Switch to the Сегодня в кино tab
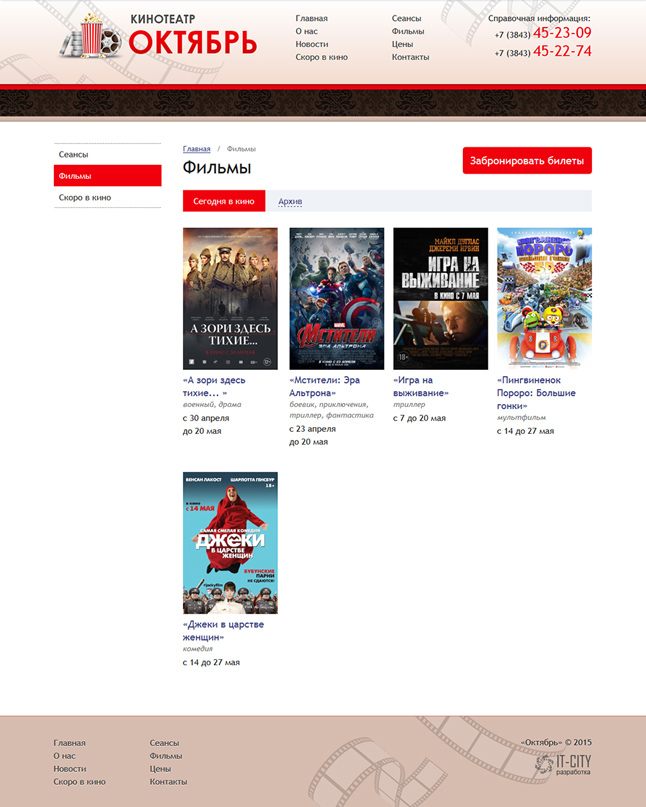The height and width of the screenshot is (807, 646). [x=224, y=201]
